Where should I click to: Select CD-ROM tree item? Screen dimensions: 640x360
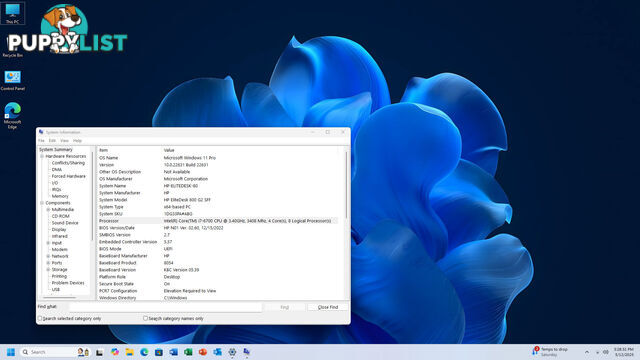(60, 216)
